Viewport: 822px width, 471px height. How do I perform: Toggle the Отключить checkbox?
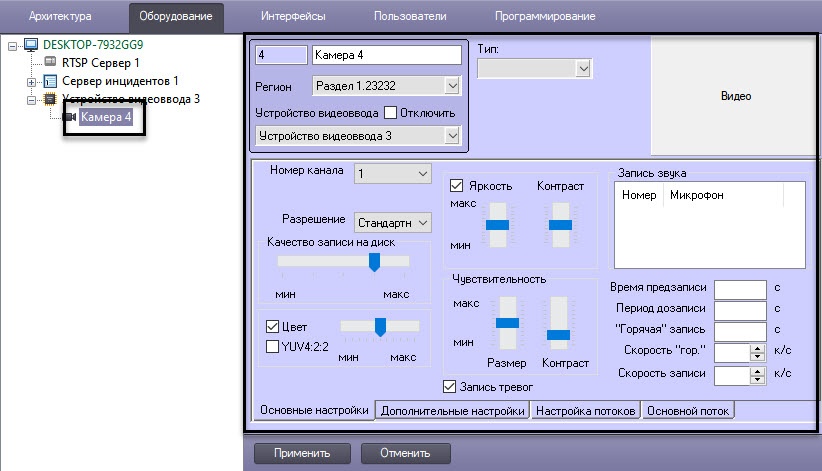391,112
